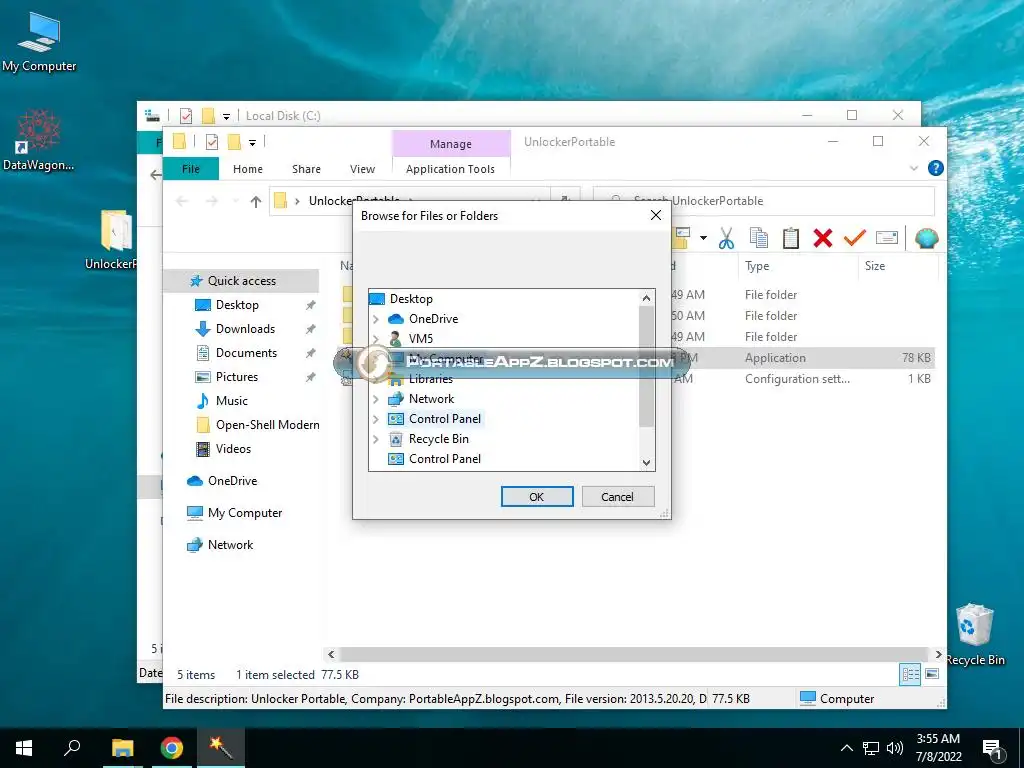Open Documents in navigation pane
This screenshot has width=1024, height=768.
[x=246, y=353]
